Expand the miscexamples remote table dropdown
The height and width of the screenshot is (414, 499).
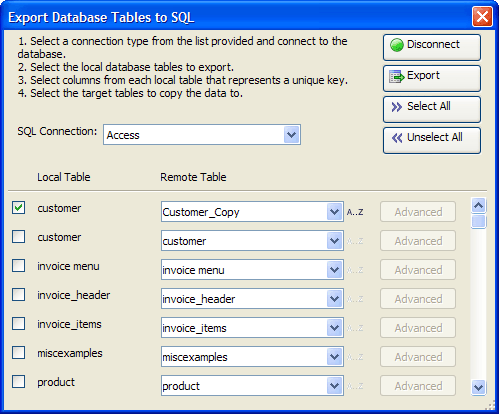tap(334, 357)
